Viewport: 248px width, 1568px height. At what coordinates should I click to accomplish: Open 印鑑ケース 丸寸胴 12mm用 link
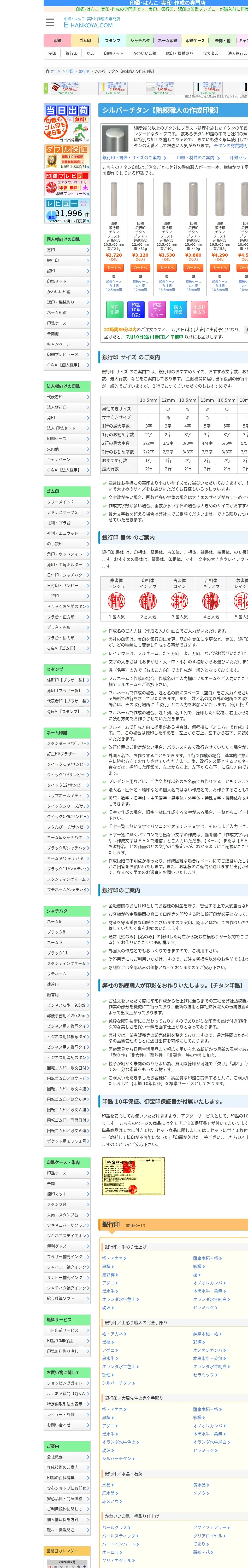[140, 285]
